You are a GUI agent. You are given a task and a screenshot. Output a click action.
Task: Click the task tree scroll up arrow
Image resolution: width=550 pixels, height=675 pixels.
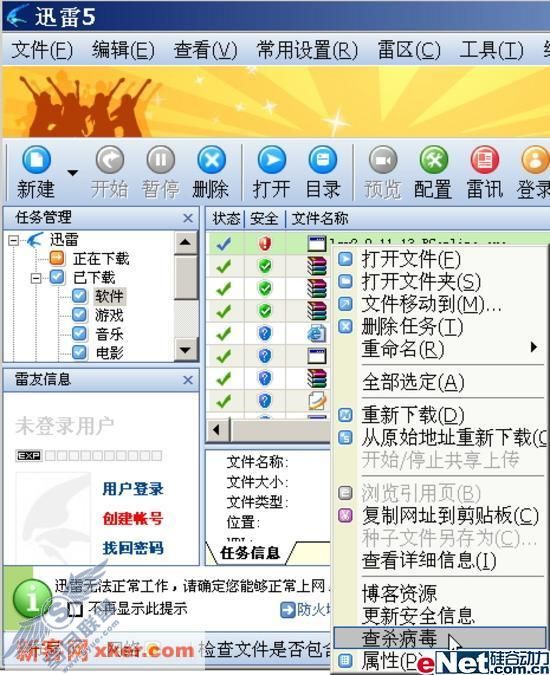[185, 242]
